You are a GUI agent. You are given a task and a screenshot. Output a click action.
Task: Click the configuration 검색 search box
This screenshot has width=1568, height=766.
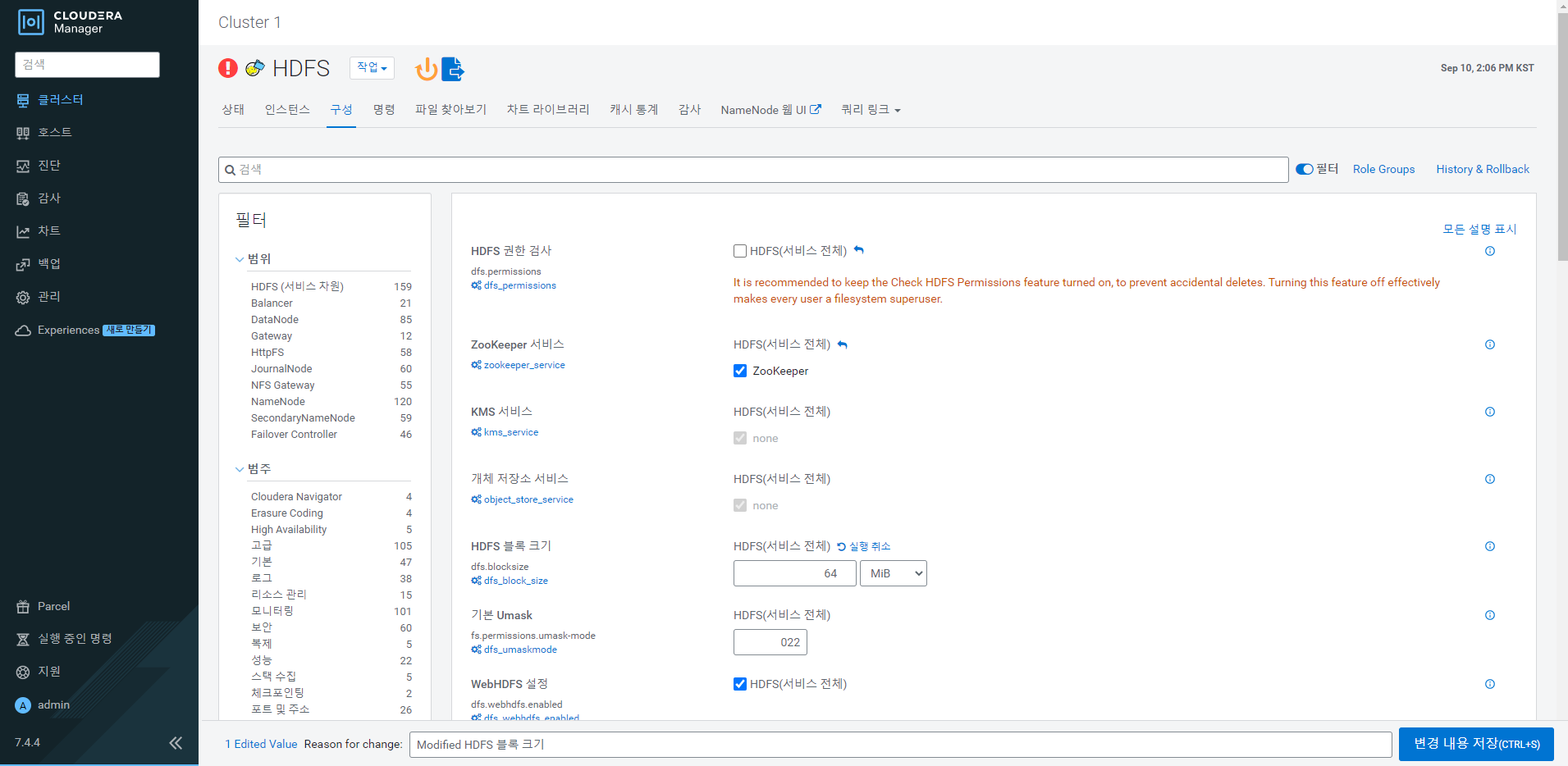pyautogui.click(x=753, y=170)
